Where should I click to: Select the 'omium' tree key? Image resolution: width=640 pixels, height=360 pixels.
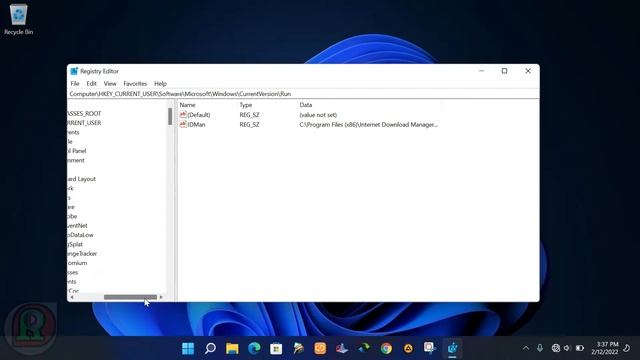(78, 263)
